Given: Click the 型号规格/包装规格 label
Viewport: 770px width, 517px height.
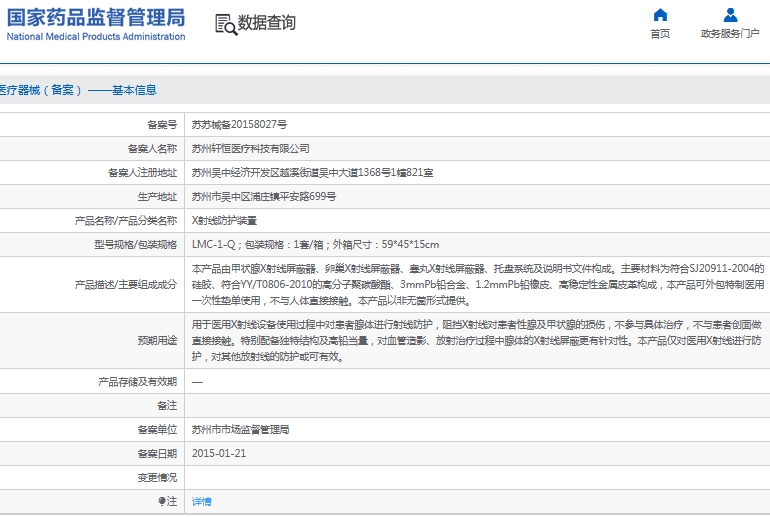Looking at the screenshot, I should pyautogui.click(x=136, y=245).
